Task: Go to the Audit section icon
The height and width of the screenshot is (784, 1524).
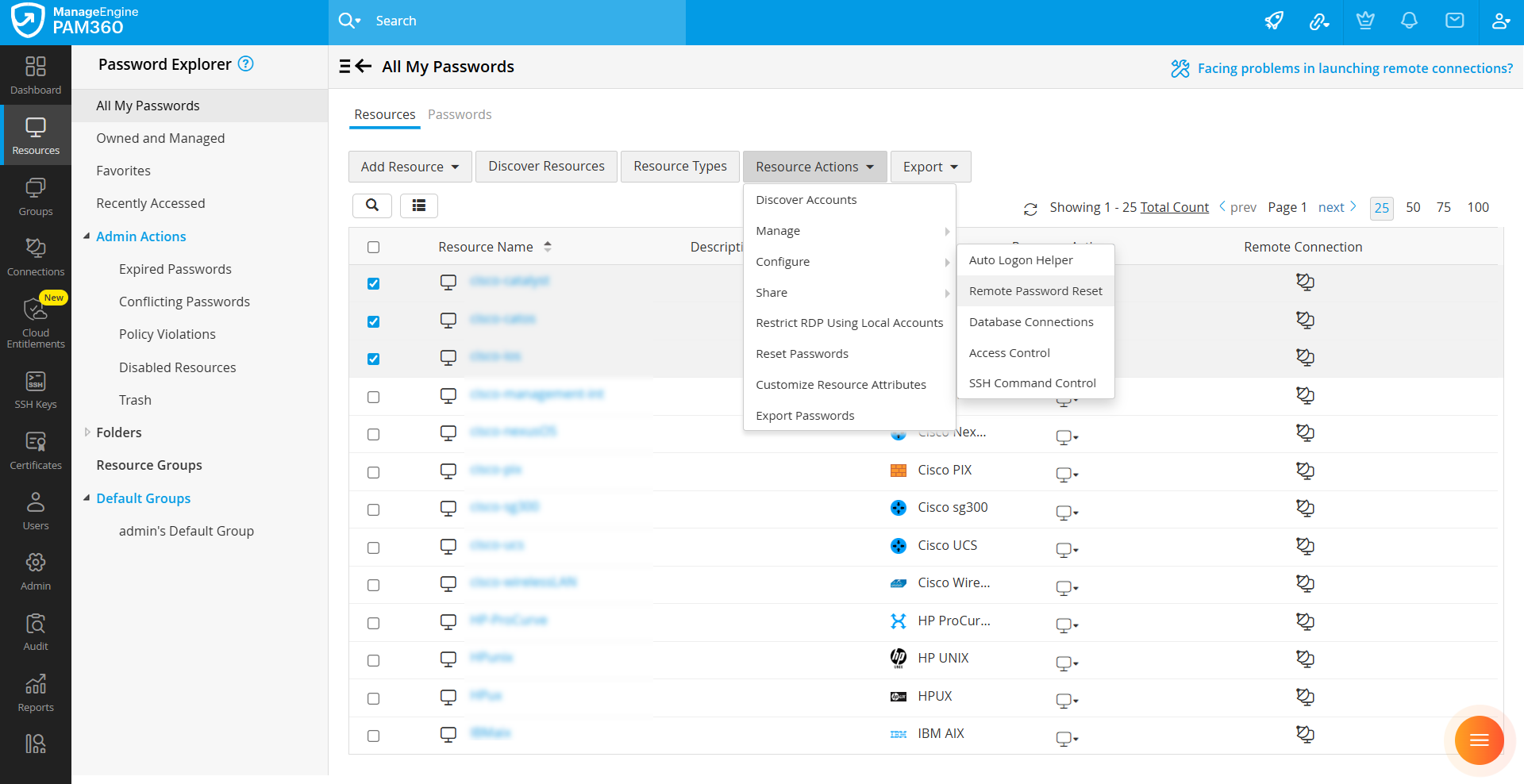Action: 36,632
